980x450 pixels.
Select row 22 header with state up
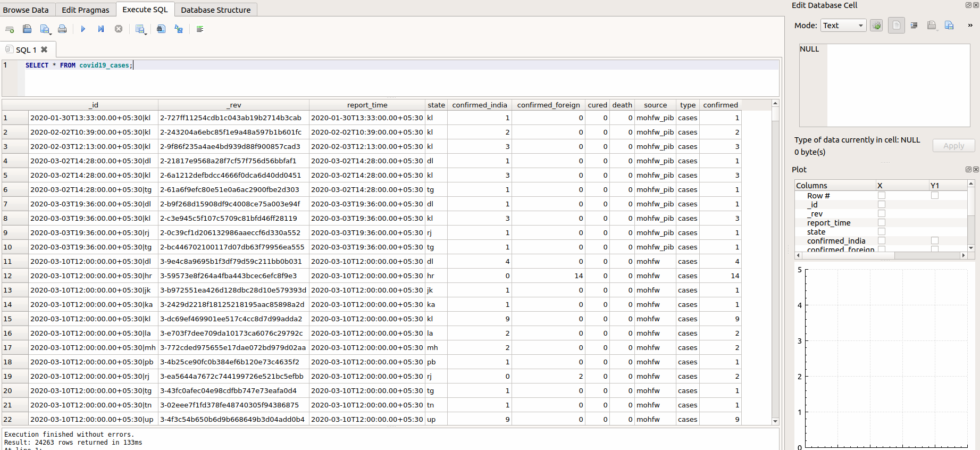click(14, 419)
